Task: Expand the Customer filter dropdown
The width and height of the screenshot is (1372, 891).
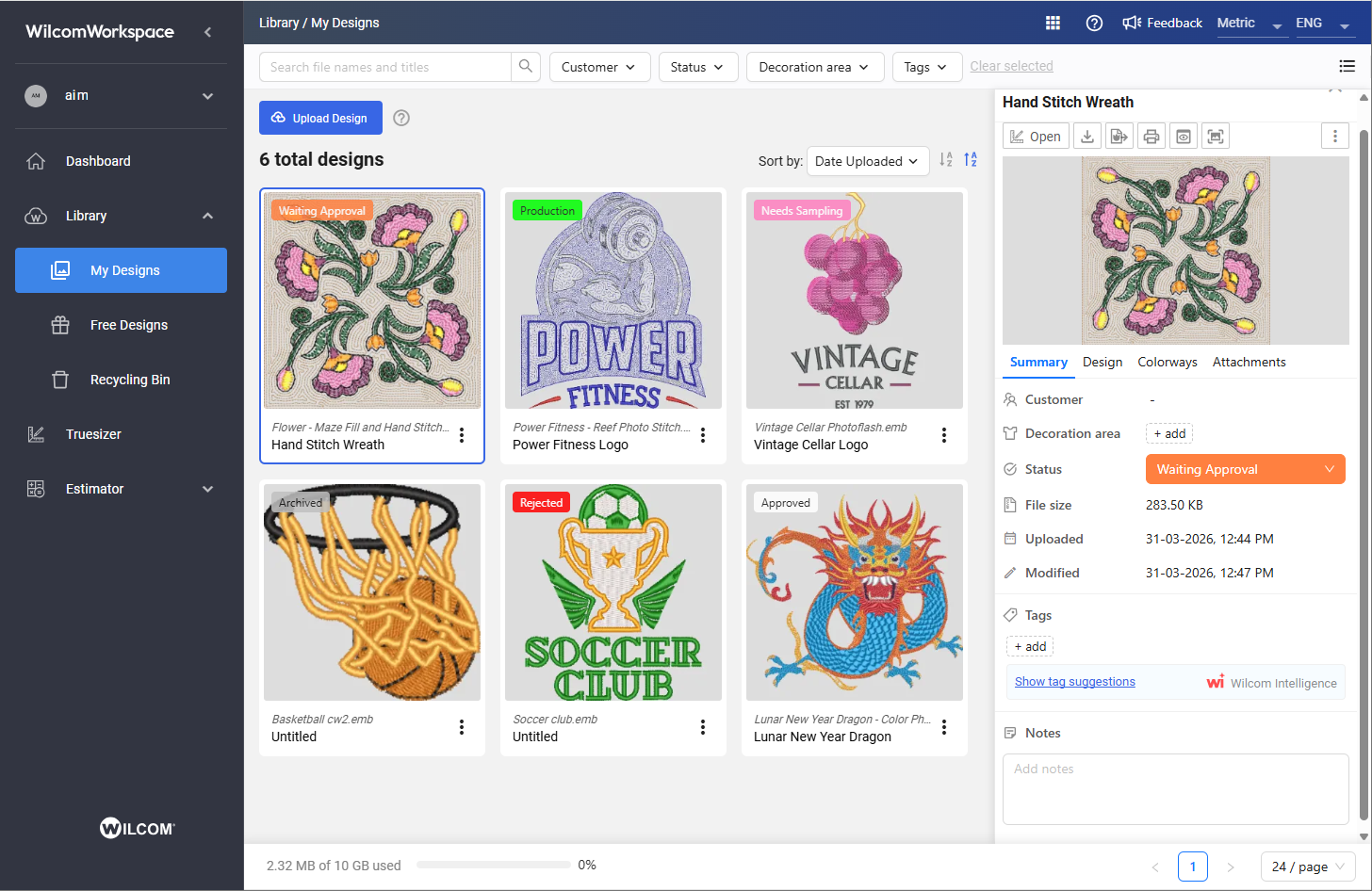Action: (598, 67)
